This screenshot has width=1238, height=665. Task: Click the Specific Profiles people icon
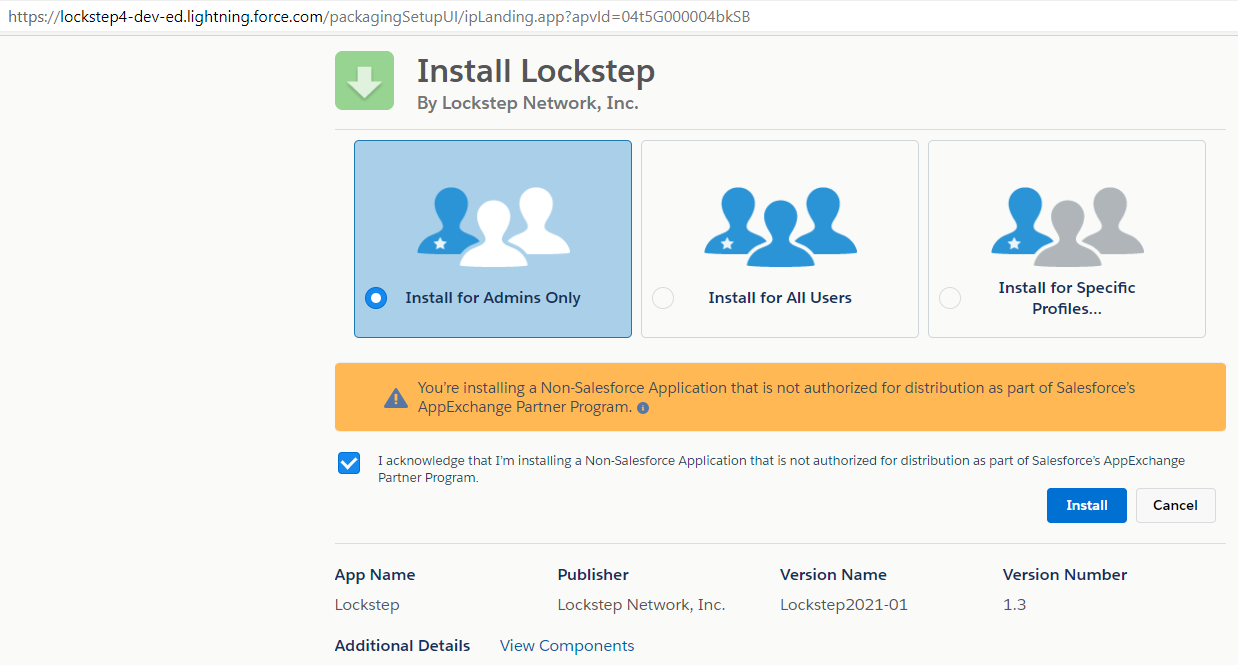coord(1067,226)
